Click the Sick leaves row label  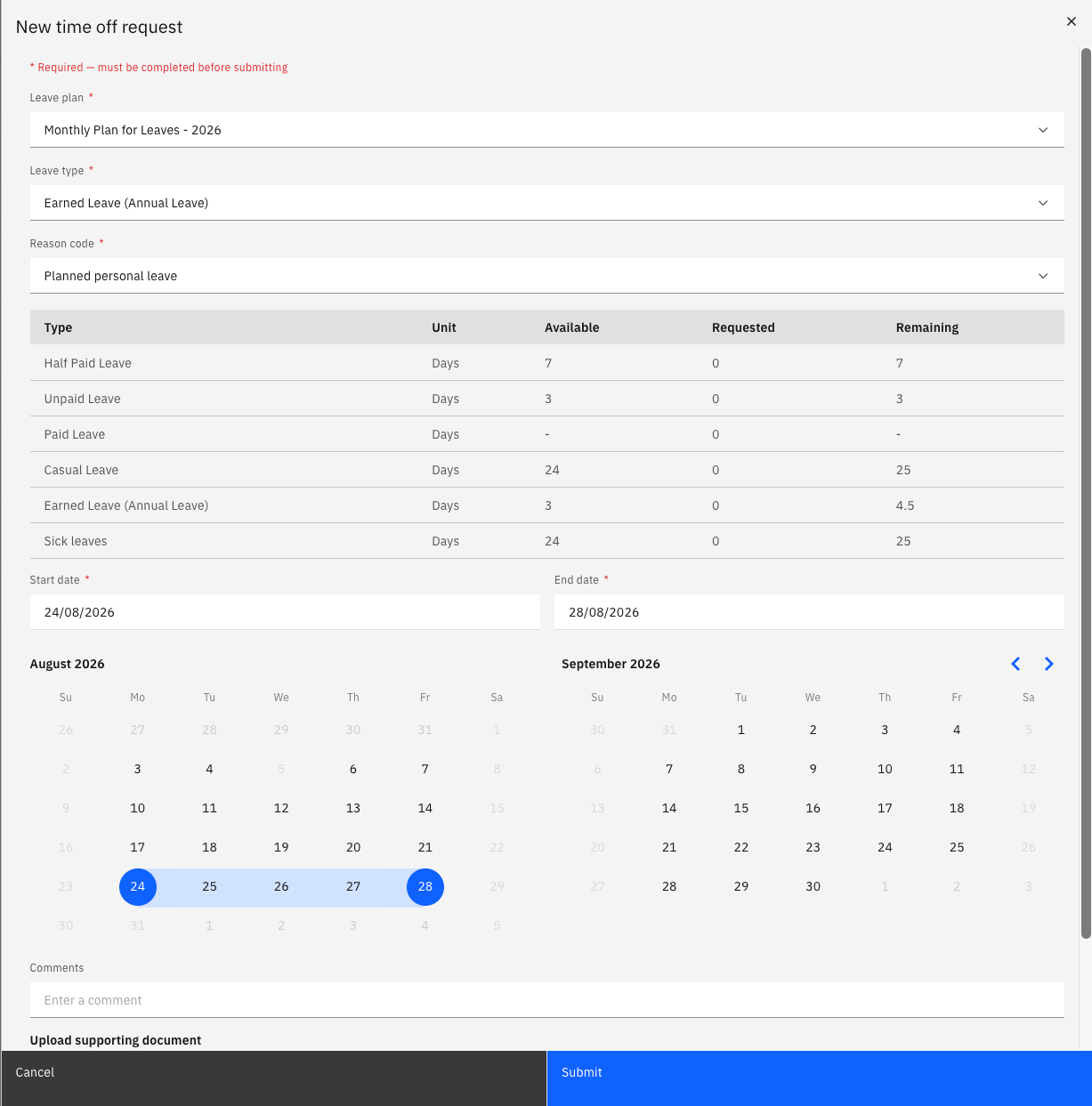[x=76, y=541]
